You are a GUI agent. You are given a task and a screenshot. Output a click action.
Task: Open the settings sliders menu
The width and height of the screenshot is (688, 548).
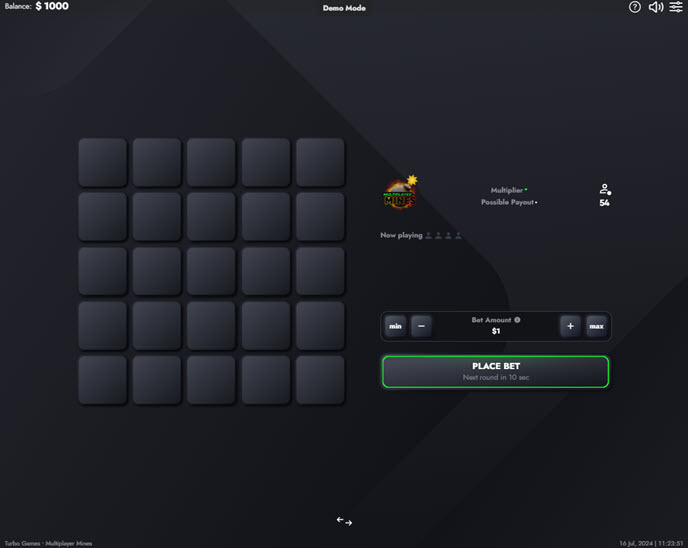(x=677, y=7)
